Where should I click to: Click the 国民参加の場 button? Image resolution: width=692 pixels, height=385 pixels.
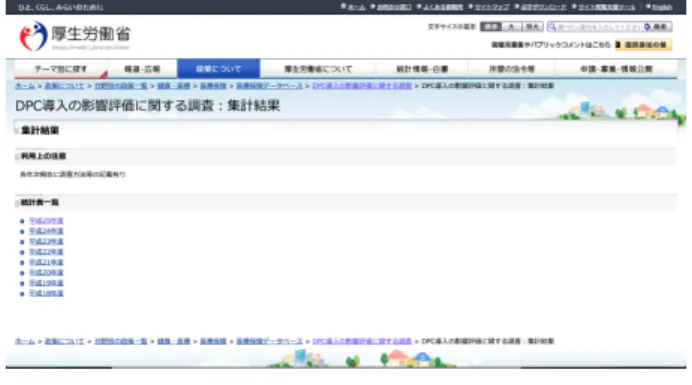click(x=643, y=45)
